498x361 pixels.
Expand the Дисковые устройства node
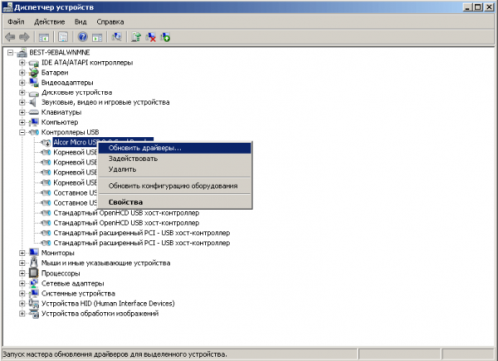point(22,92)
